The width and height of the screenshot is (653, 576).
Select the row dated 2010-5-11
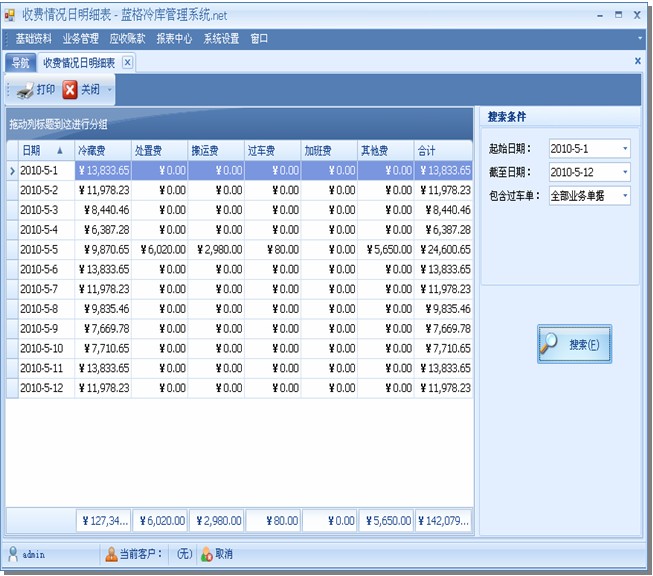[239, 368]
